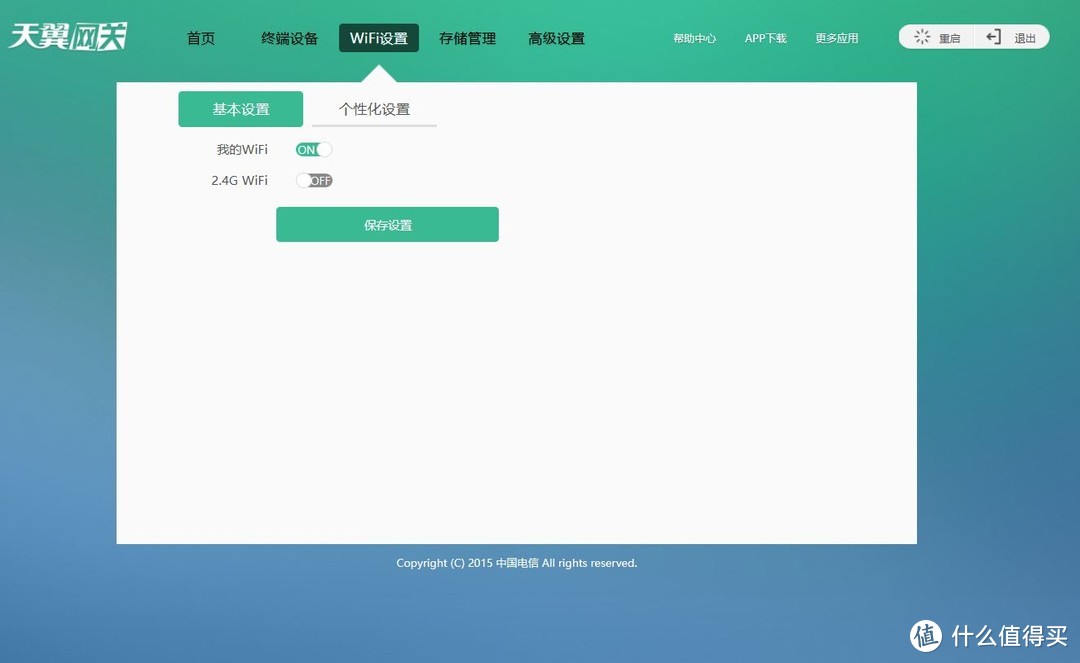The height and width of the screenshot is (663, 1080).
Task: Click the 保存设置 save button
Action: [x=387, y=224]
